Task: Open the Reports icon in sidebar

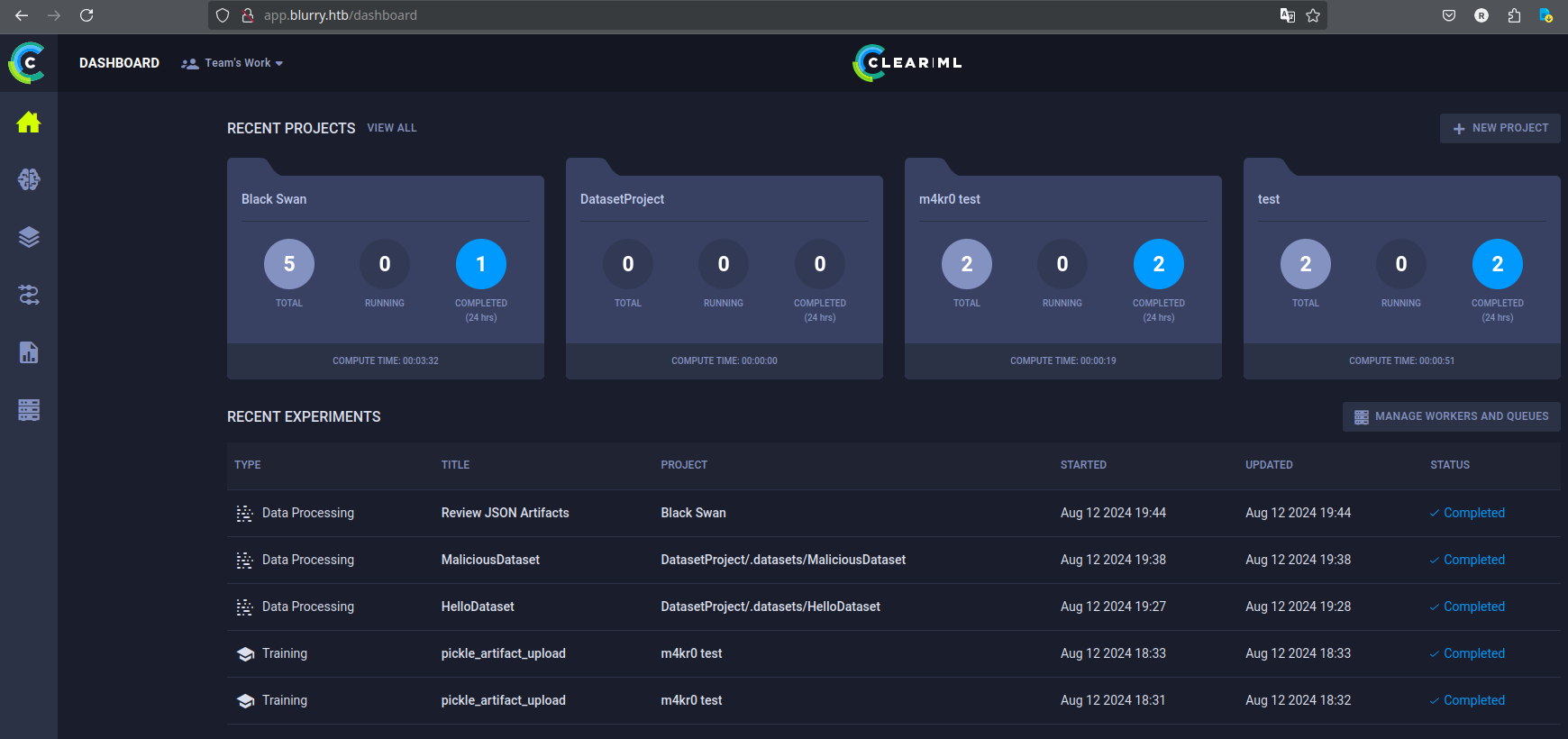Action: pos(29,352)
